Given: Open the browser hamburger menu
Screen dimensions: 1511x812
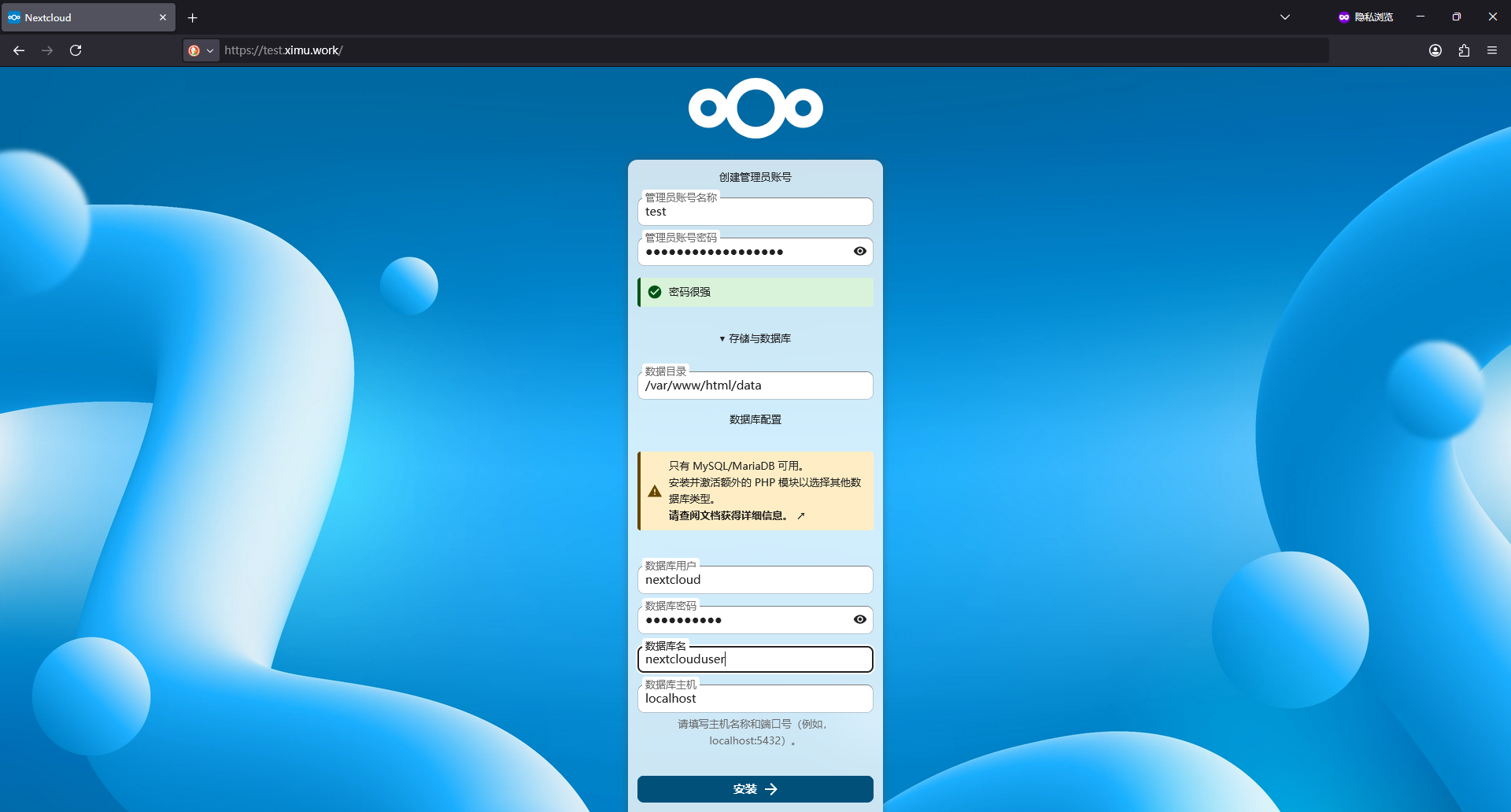Looking at the screenshot, I should point(1492,50).
